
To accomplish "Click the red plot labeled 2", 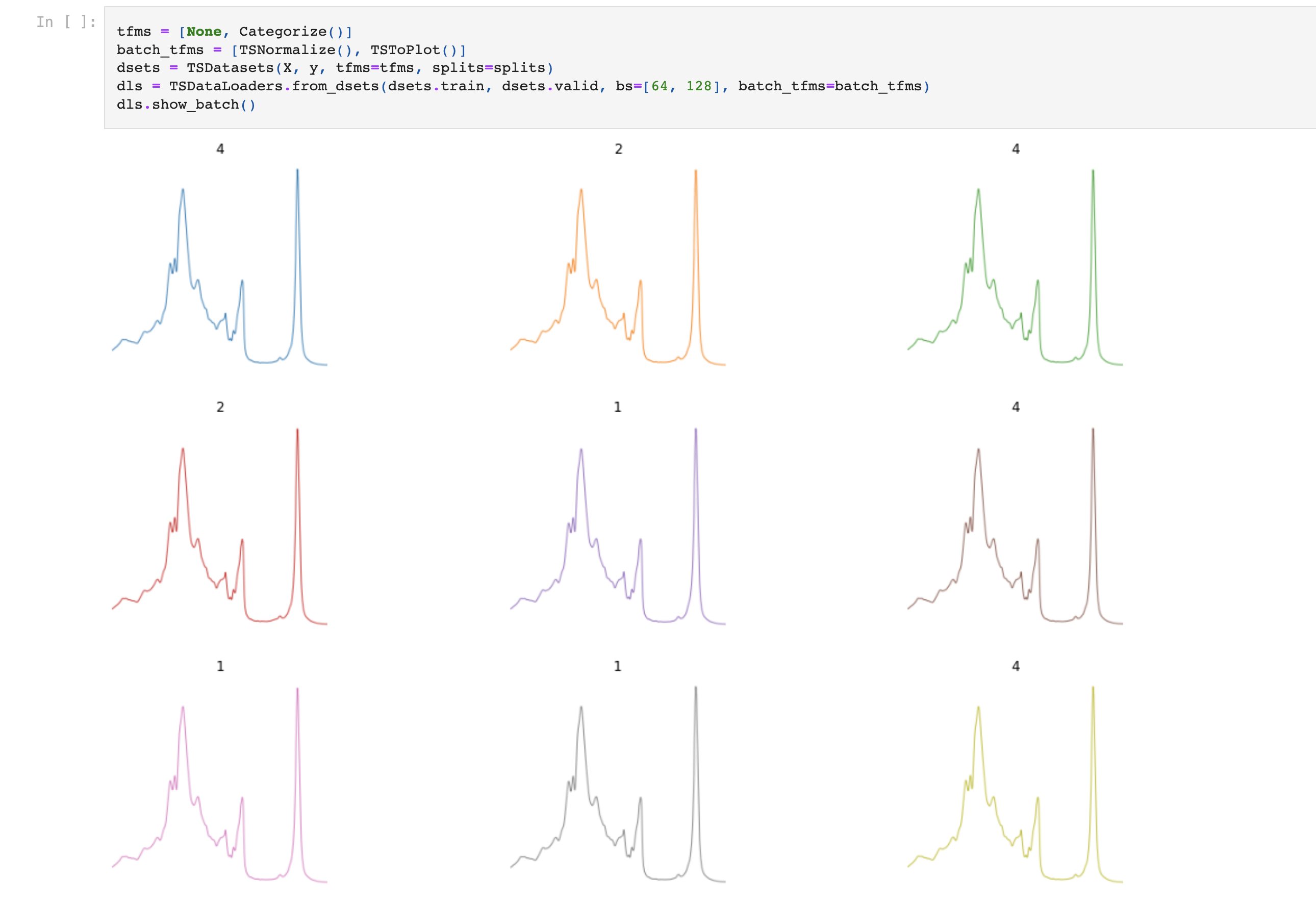I will [219, 526].
